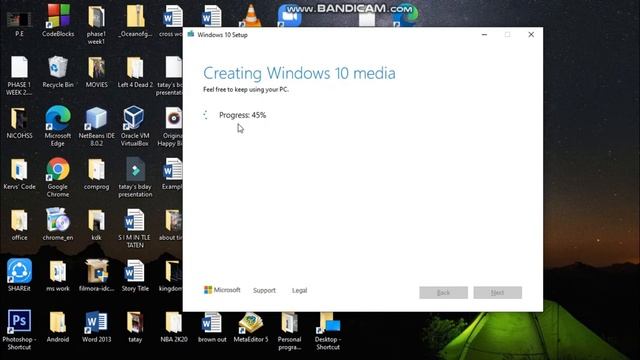Launch Word 2013 shortcut

(x=96, y=327)
